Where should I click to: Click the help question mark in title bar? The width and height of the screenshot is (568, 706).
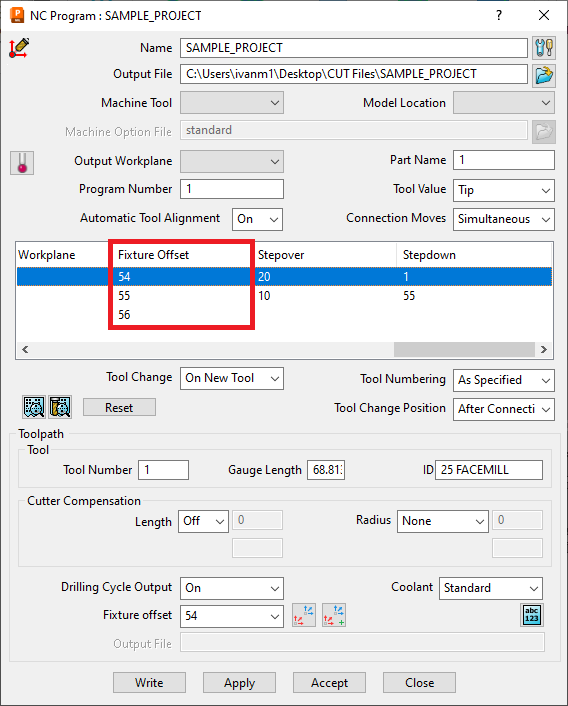(x=499, y=15)
